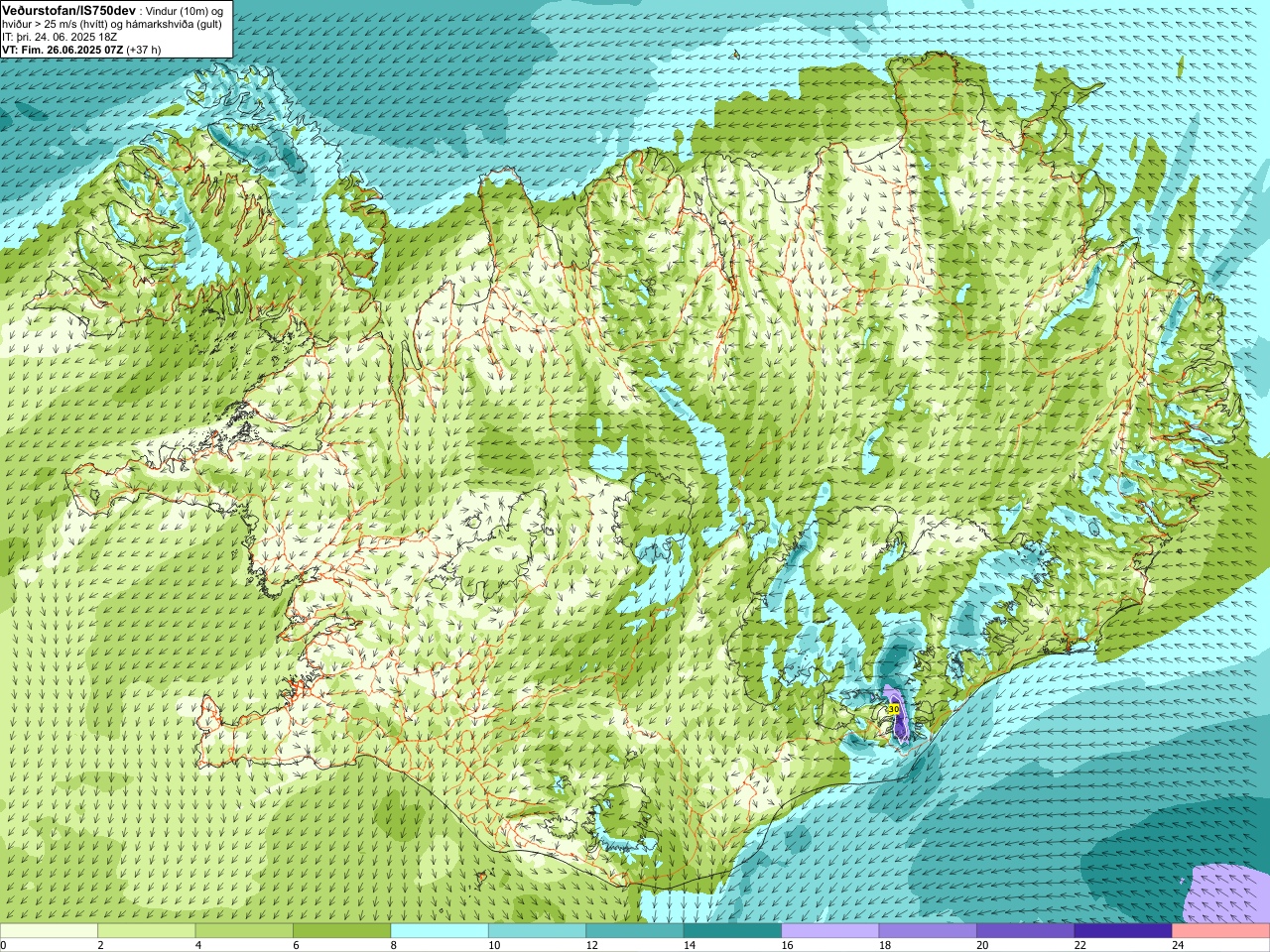The height and width of the screenshot is (952, 1270).
Task: Click legend tick label '16'
Action: (x=786, y=945)
